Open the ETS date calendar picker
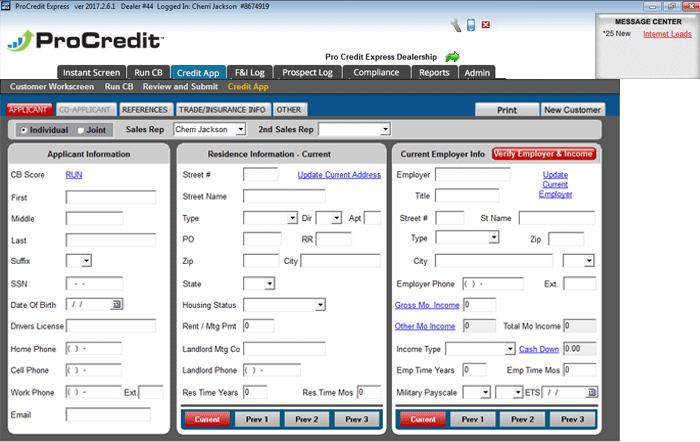The height and width of the screenshot is (442, 700). tap(592, 392)
